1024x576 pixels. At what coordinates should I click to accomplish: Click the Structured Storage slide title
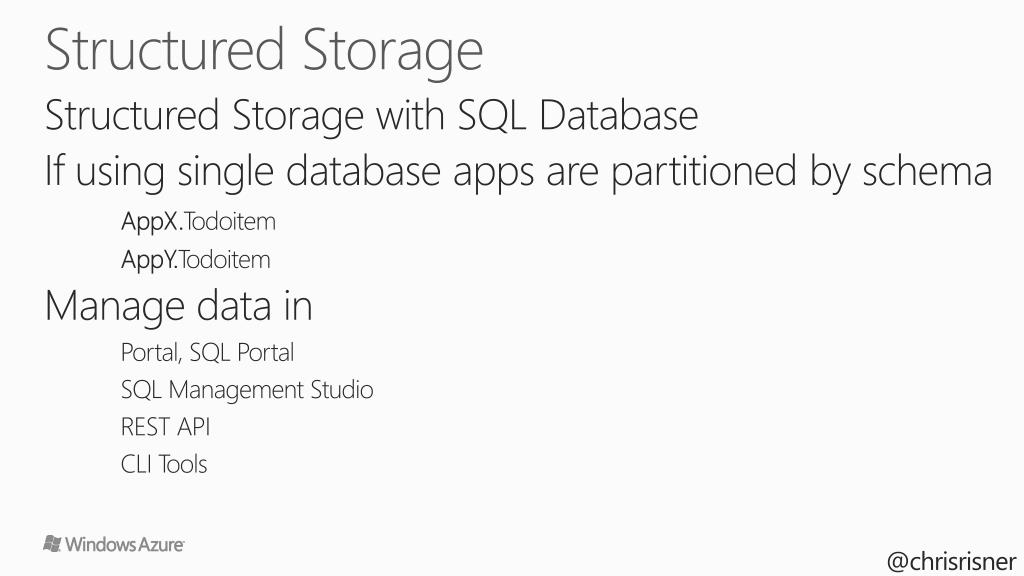[x=264, y=51]
